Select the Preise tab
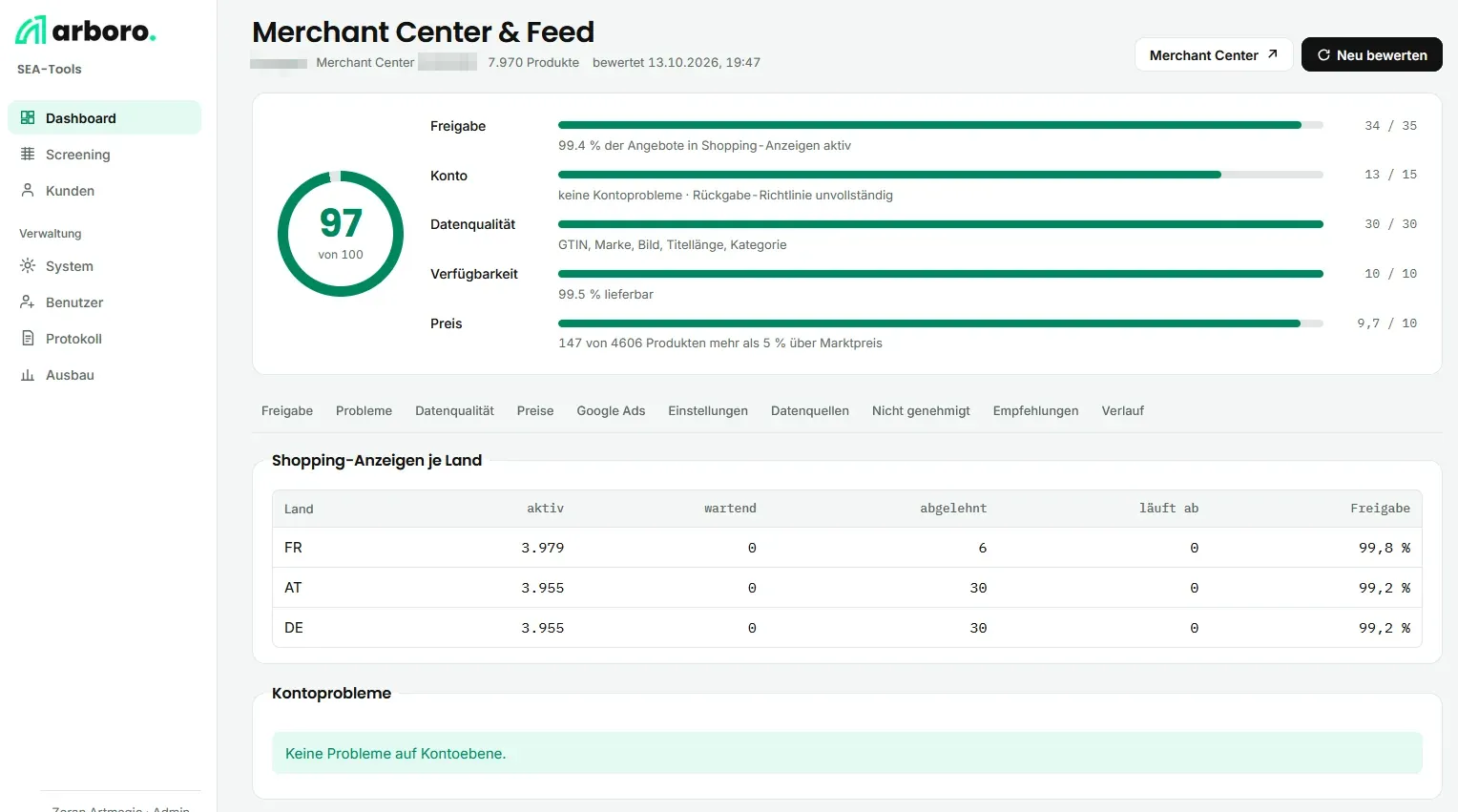The height and width of the screenshot is (812, 1458). point(535,411)
